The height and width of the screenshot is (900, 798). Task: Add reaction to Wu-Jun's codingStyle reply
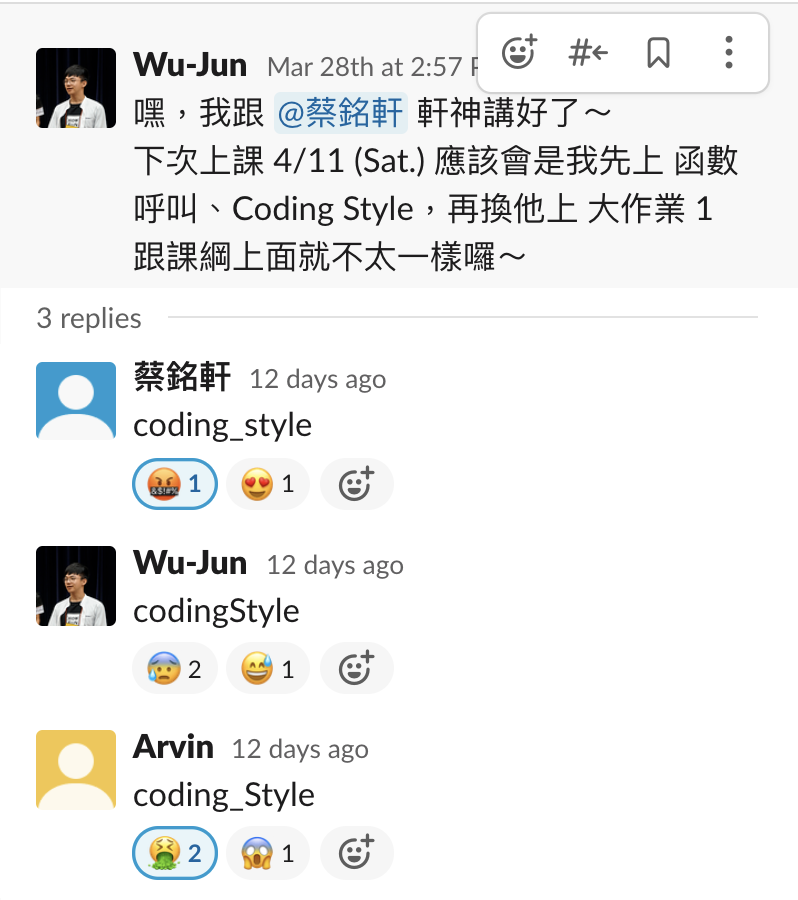(x=357, y=668)
